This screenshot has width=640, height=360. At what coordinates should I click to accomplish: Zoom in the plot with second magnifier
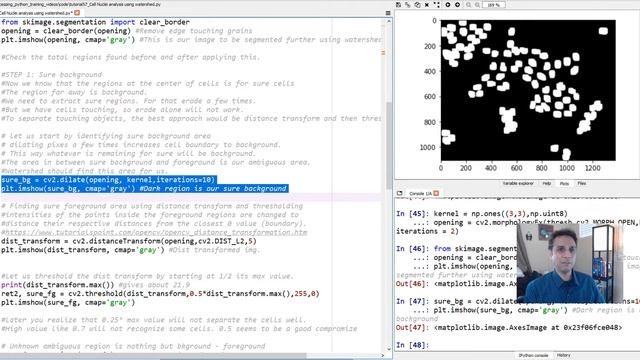pos(477,4)
